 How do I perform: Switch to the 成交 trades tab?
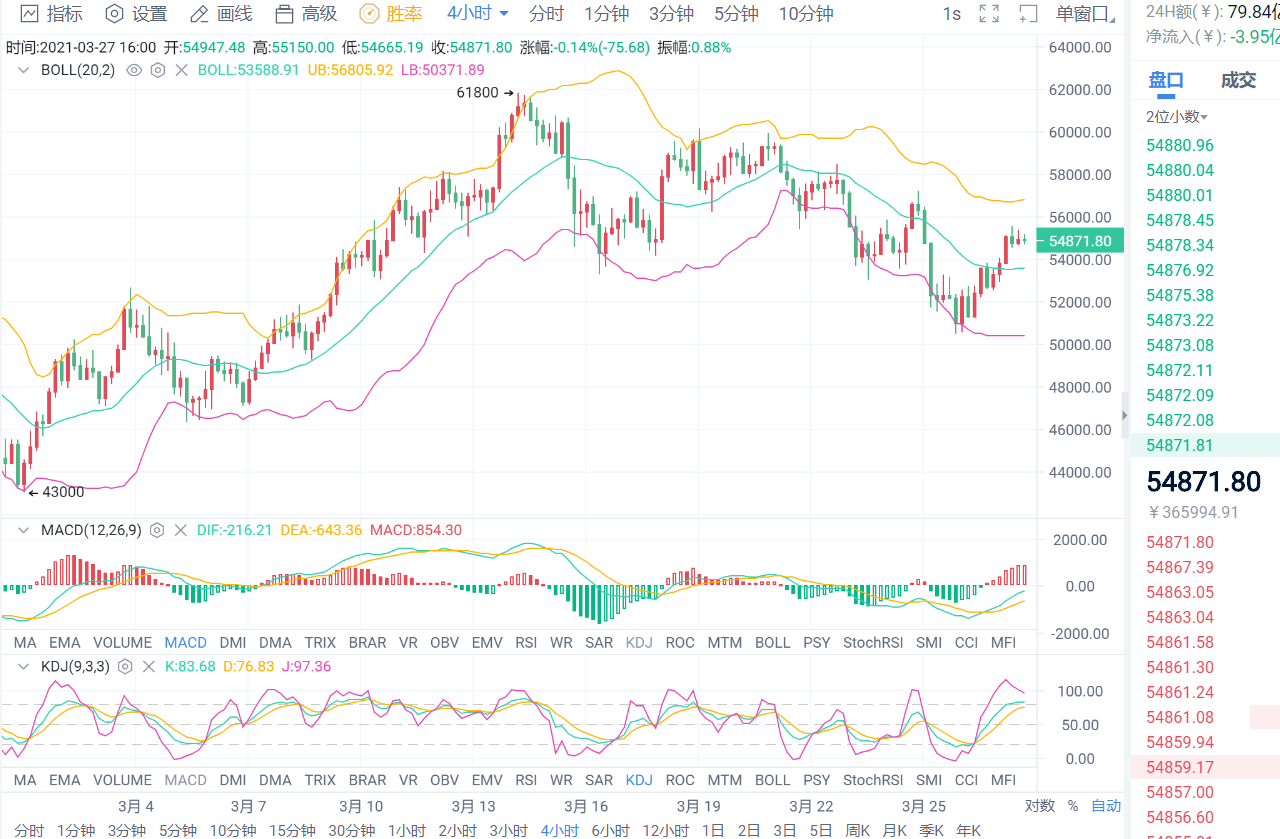(x=1238, y=81)
